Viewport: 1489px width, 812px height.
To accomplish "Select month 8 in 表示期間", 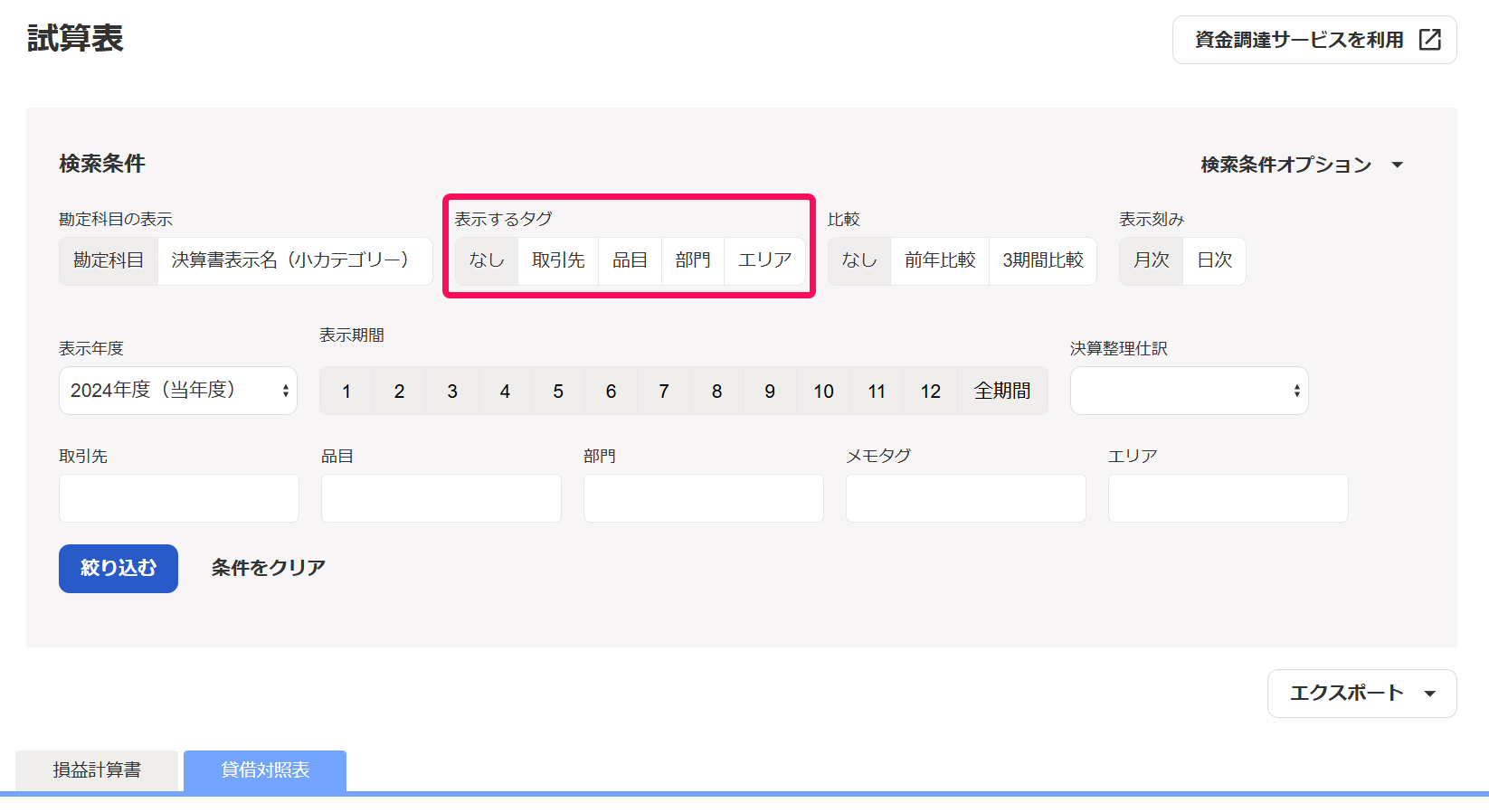I will (716, 391).
